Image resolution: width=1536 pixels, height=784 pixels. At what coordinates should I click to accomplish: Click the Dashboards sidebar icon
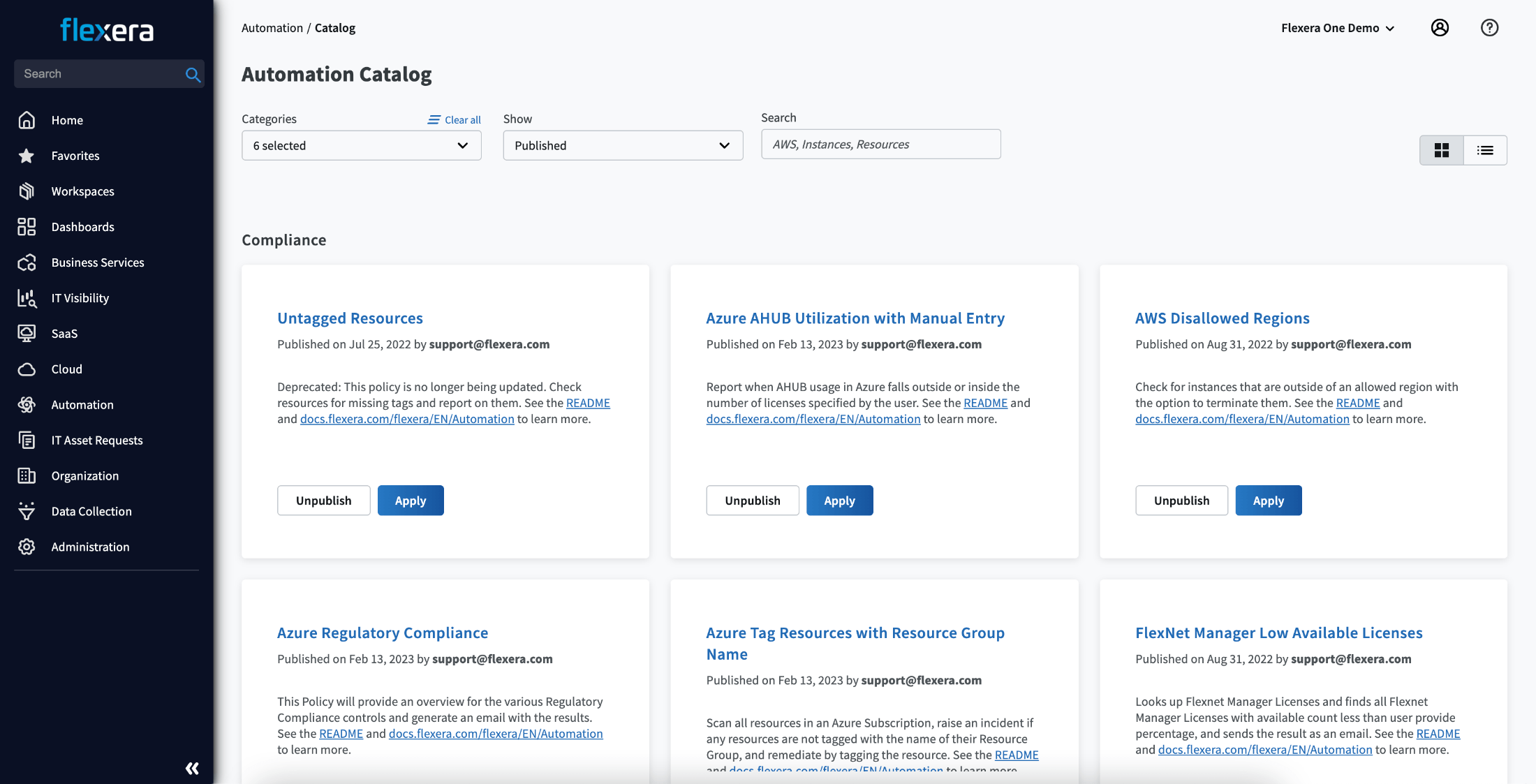27,226
